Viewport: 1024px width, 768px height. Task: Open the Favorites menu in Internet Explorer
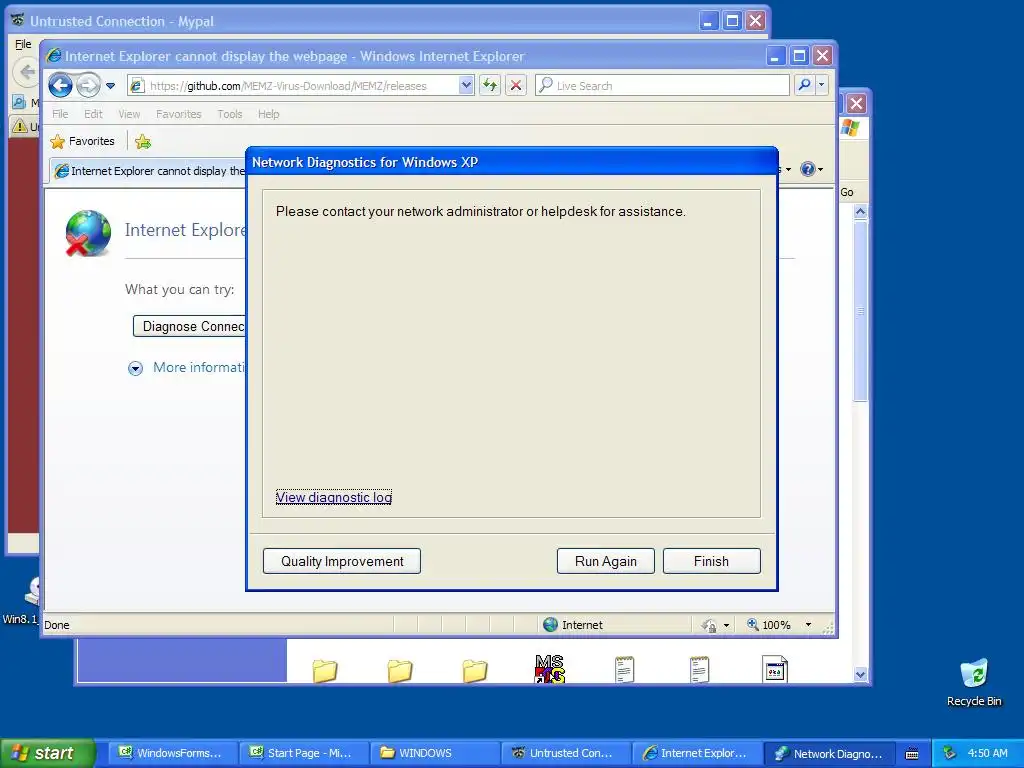[178, 114]
